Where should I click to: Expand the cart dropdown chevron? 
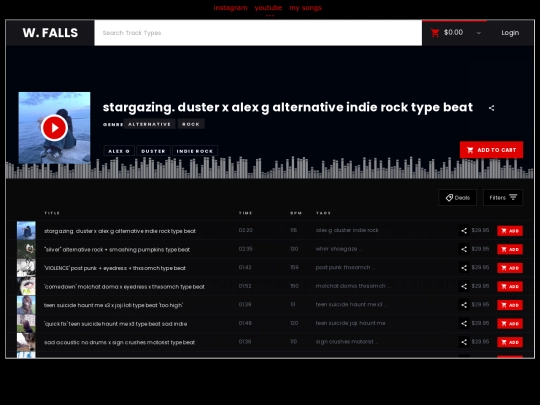coord(479,33)
